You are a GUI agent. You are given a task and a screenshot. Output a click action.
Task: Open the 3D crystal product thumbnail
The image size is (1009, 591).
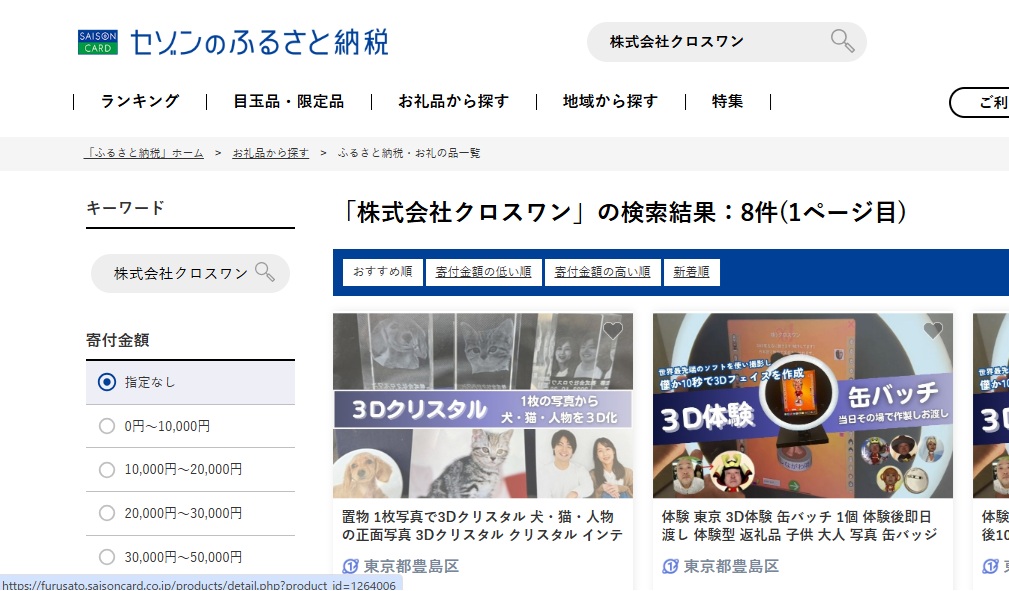tap(482, 405)
